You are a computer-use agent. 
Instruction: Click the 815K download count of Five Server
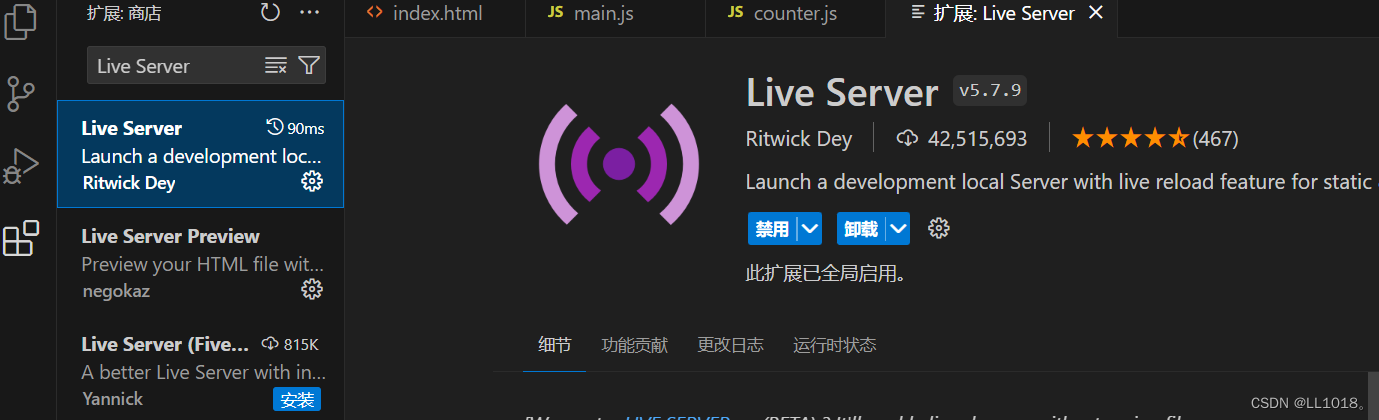290,344
